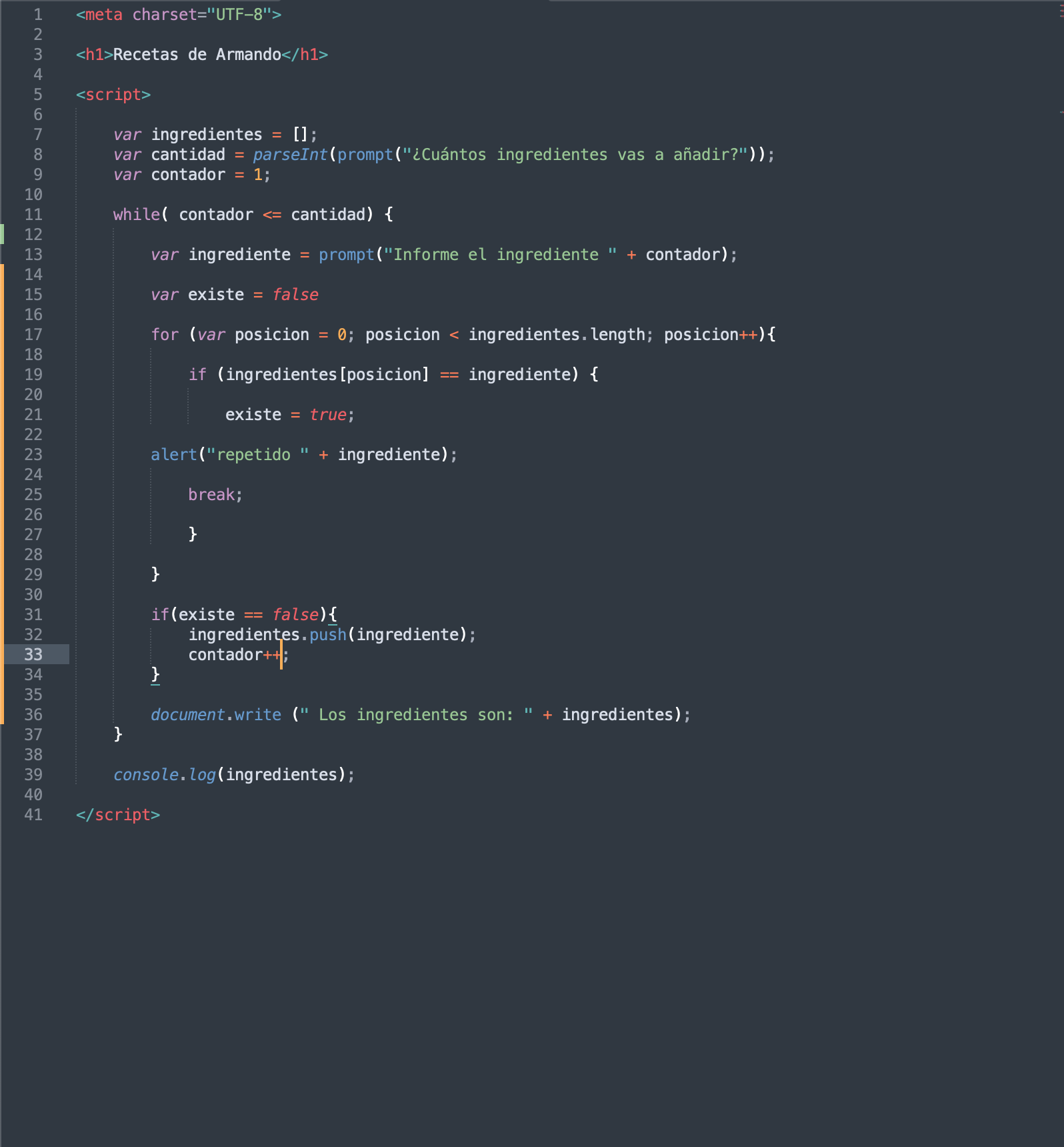1064x1147 pixels.
Task: Click the 'Informe el ingrediente' string
Action: pos(501,255)
